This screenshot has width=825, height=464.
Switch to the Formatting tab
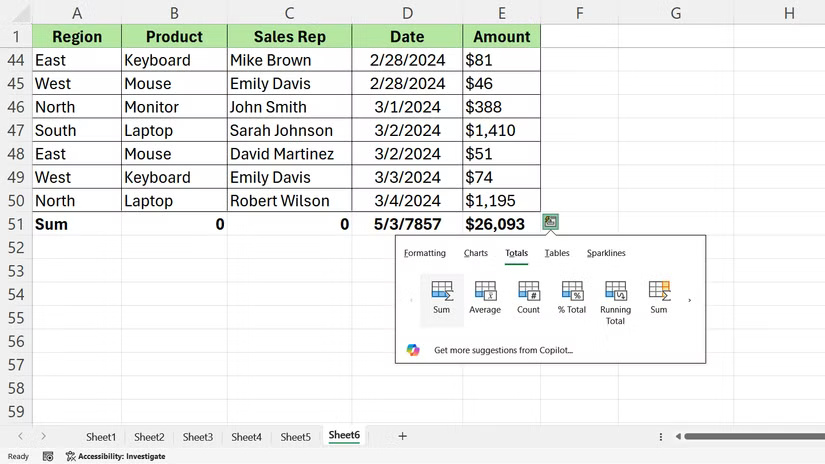pyautogui.click(x=425, y=253)
